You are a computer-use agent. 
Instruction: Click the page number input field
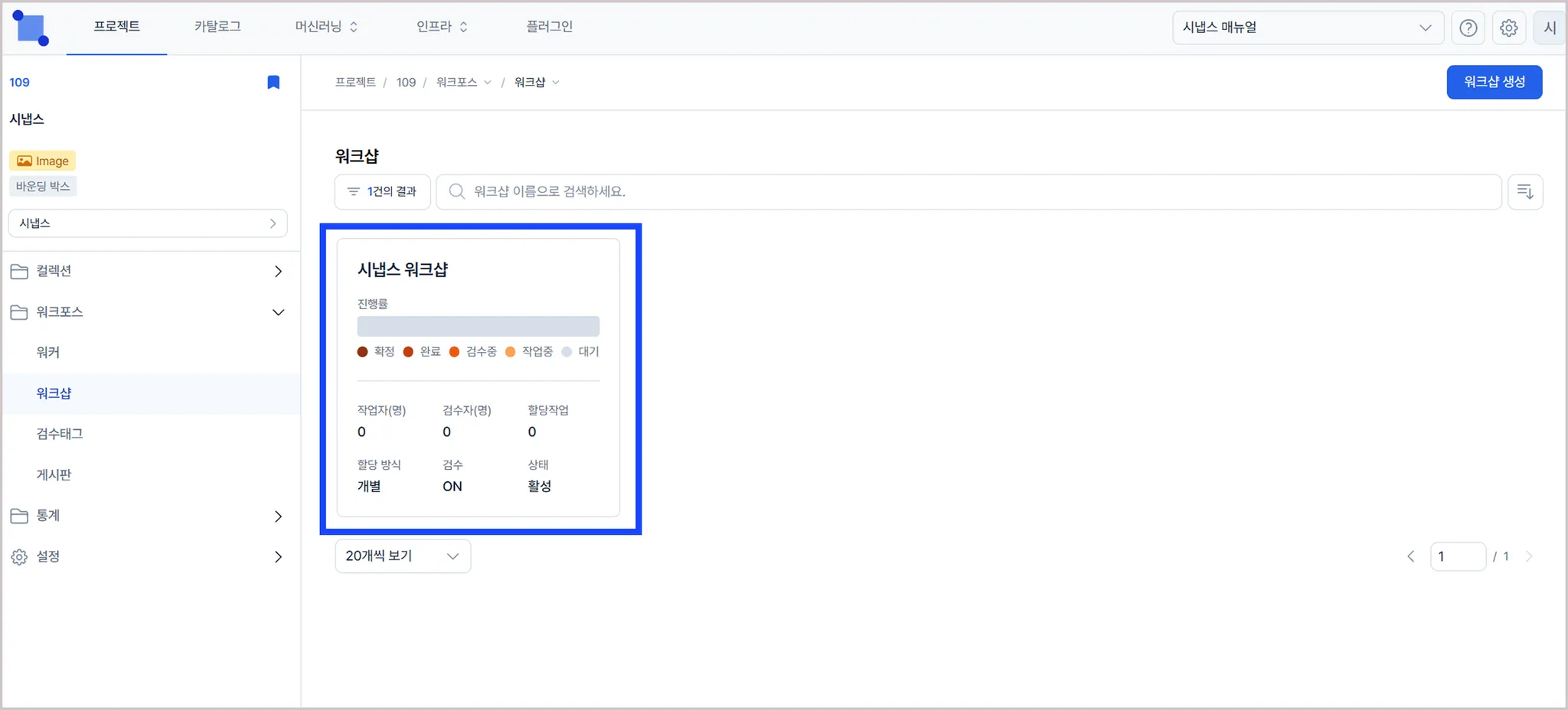click(x=1458, y=556)
